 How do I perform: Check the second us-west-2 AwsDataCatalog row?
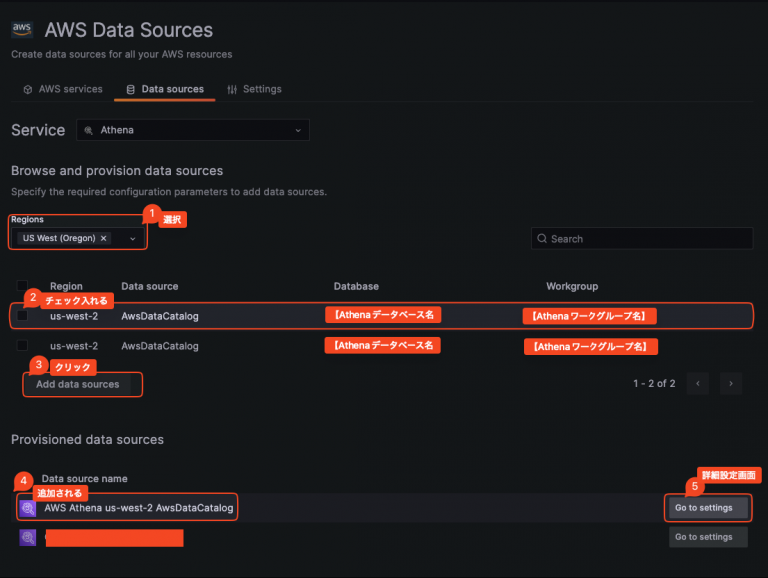[x=22, y=346]
